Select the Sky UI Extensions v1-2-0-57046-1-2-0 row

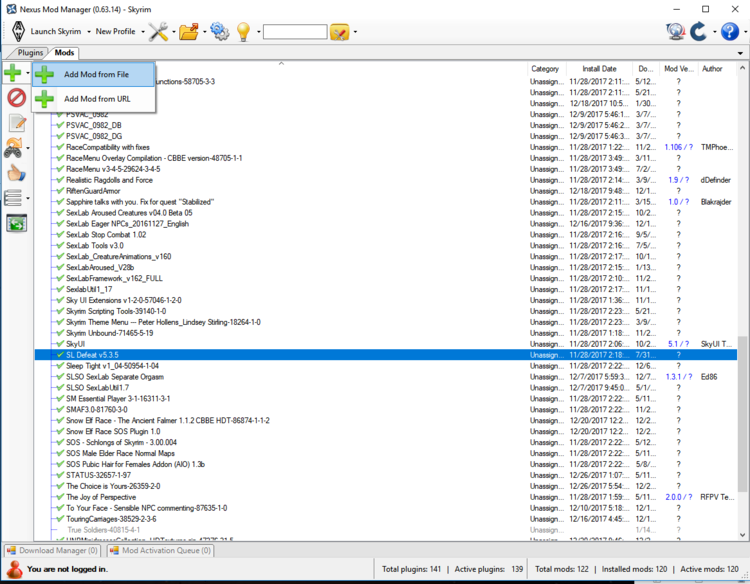coord(386,300)
